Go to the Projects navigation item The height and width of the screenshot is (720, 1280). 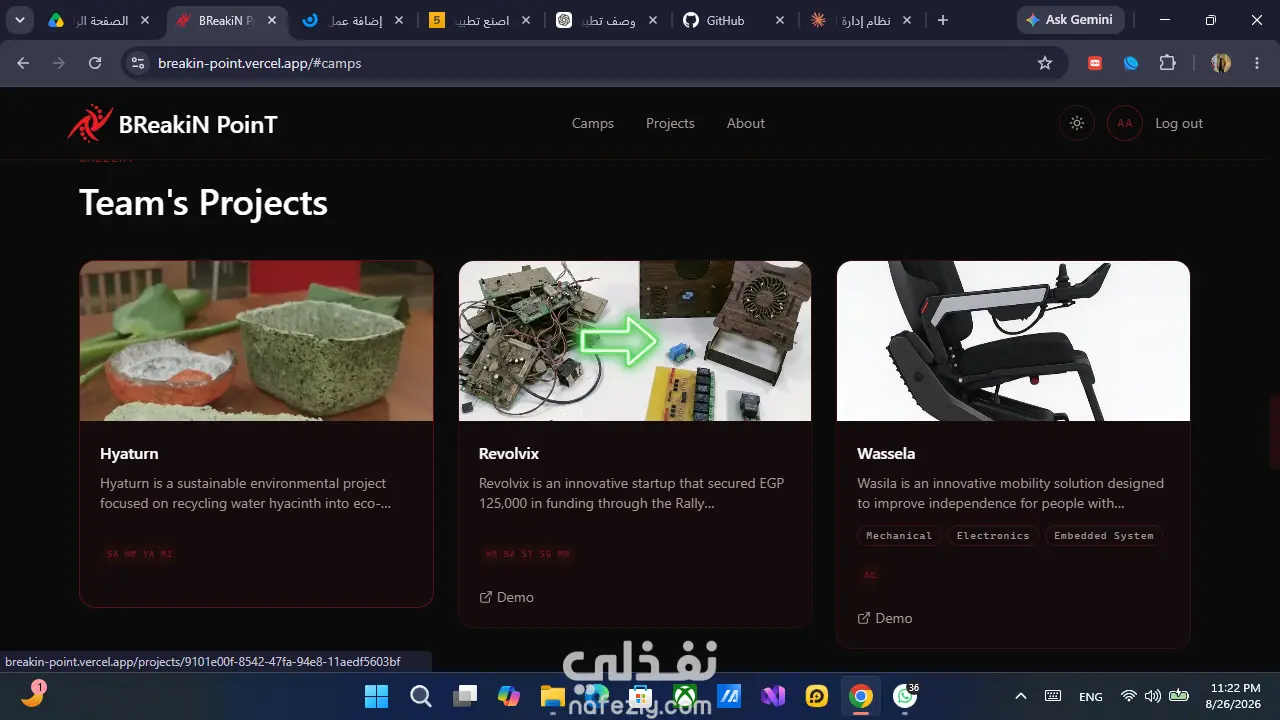pyautogui.click(x=670, y=123)
